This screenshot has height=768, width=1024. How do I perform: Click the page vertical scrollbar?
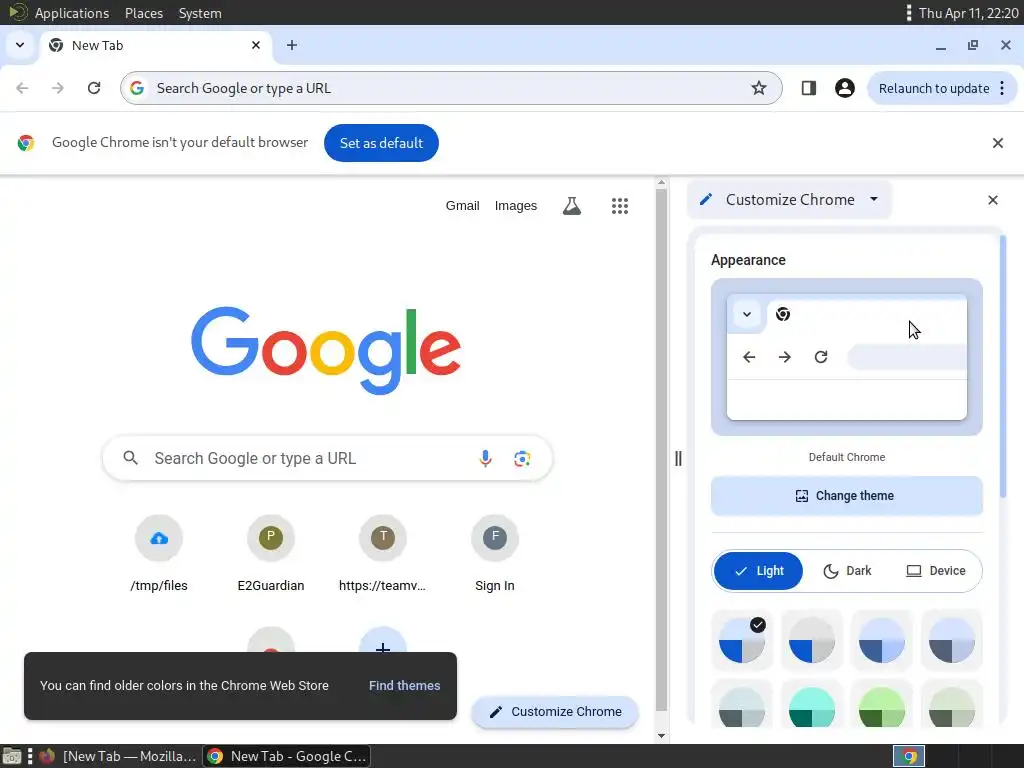point(661,451)
